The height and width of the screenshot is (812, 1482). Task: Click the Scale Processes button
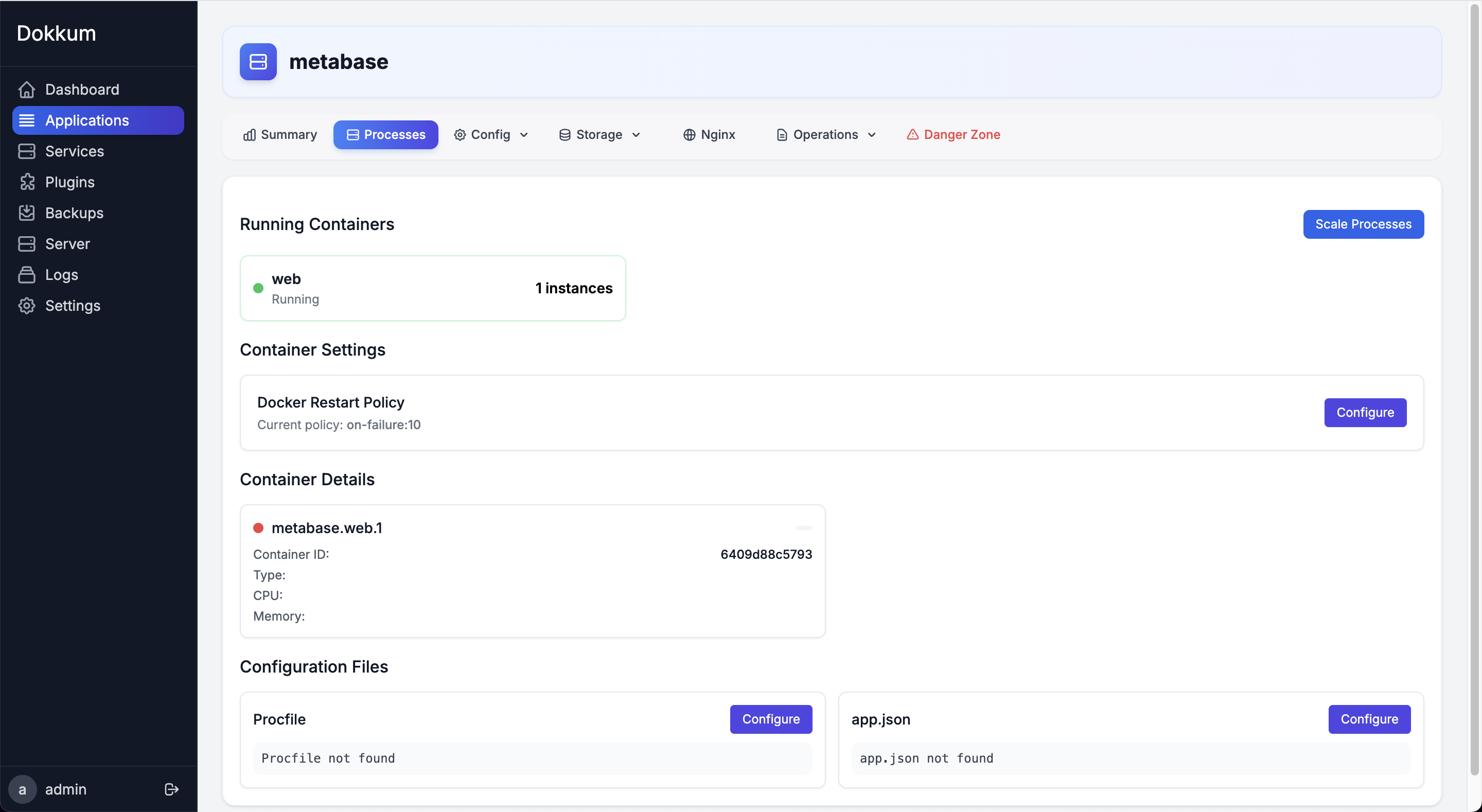coord(1364,224)
